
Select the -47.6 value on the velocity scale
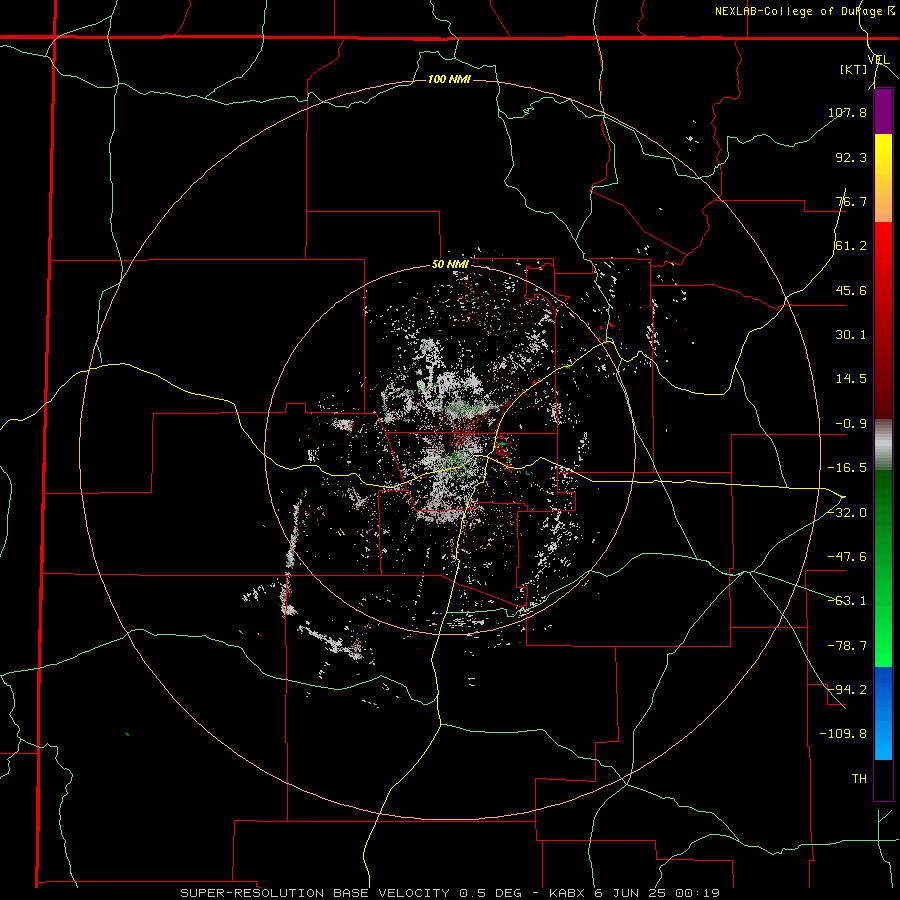point(847,557)
